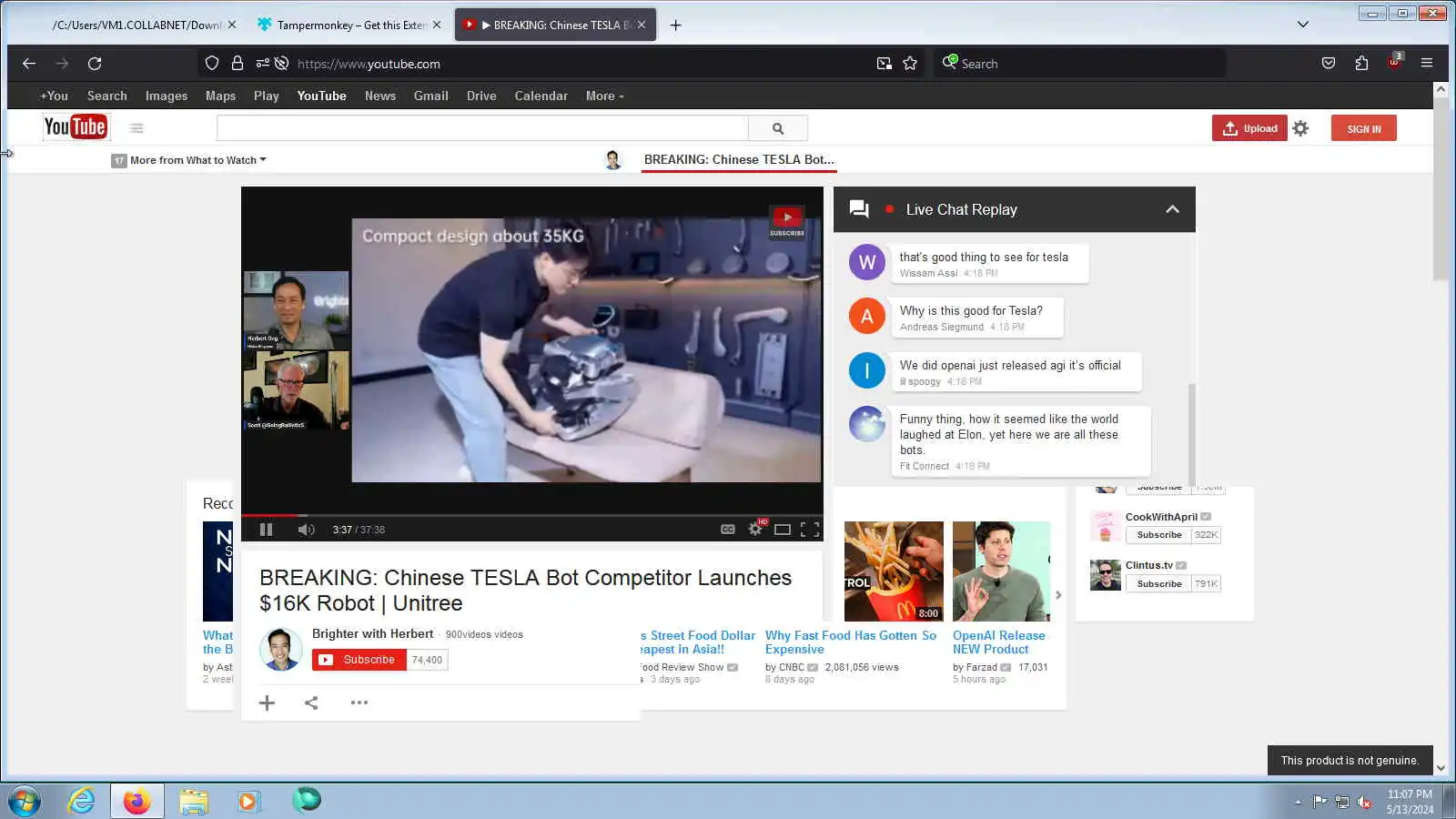Bookmark this page with the star icon
This screenshot has height=819, width=1456.
point(910,64)
